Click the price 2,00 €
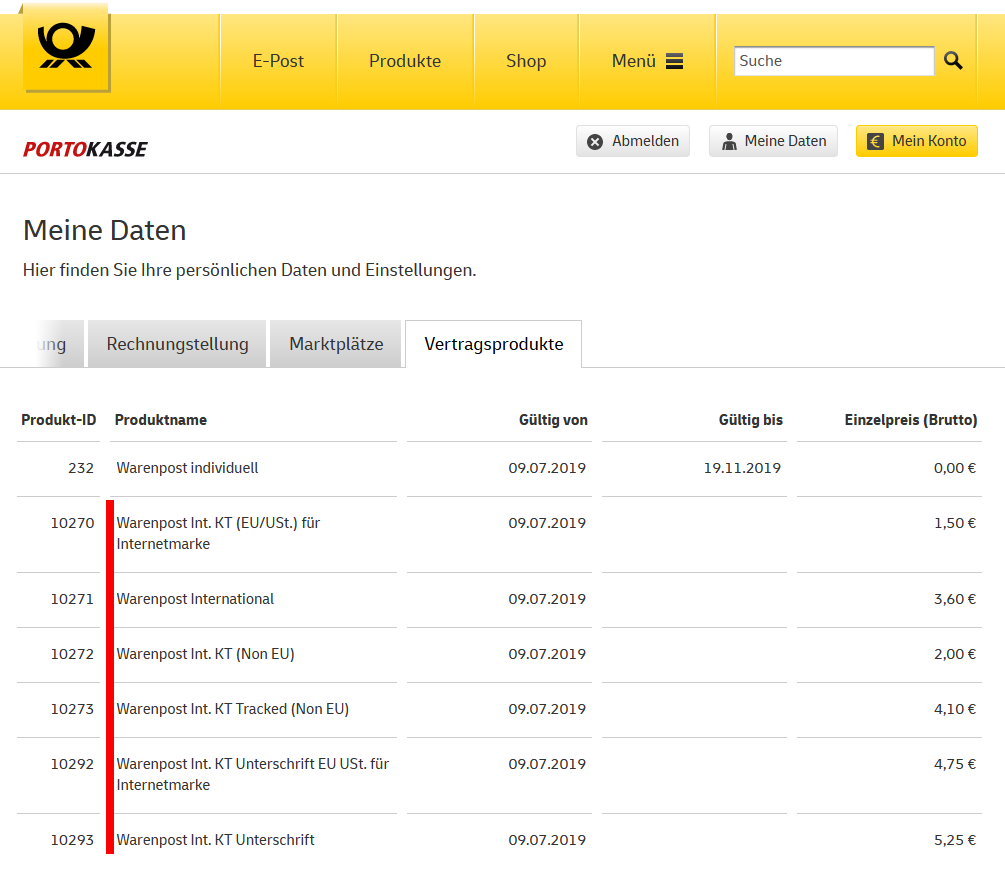The height and width of the screenshot is (874, 1005). pyautogui.click(x=954, y=654)
